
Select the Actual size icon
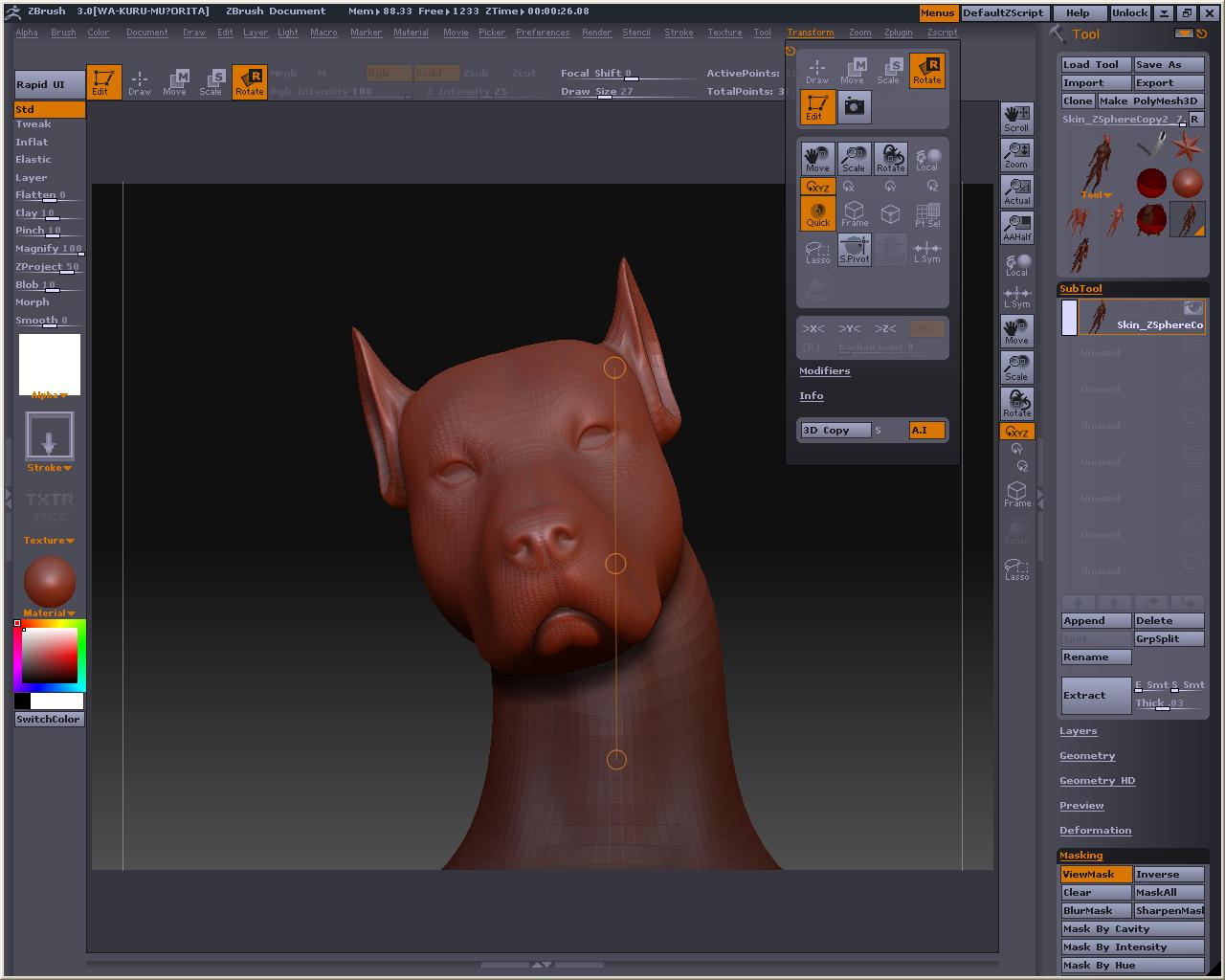pos(1016,191)
